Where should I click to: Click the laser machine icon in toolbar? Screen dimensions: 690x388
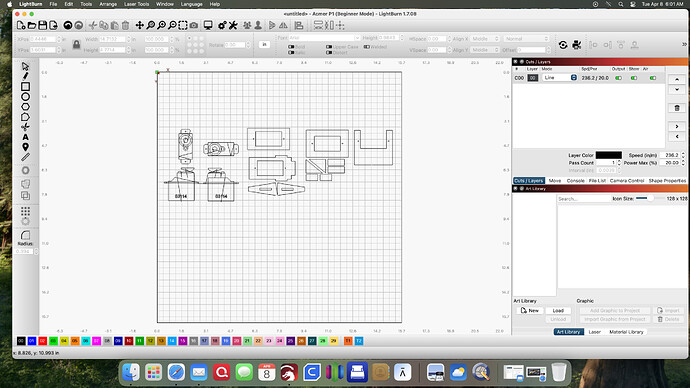[577, 45]
